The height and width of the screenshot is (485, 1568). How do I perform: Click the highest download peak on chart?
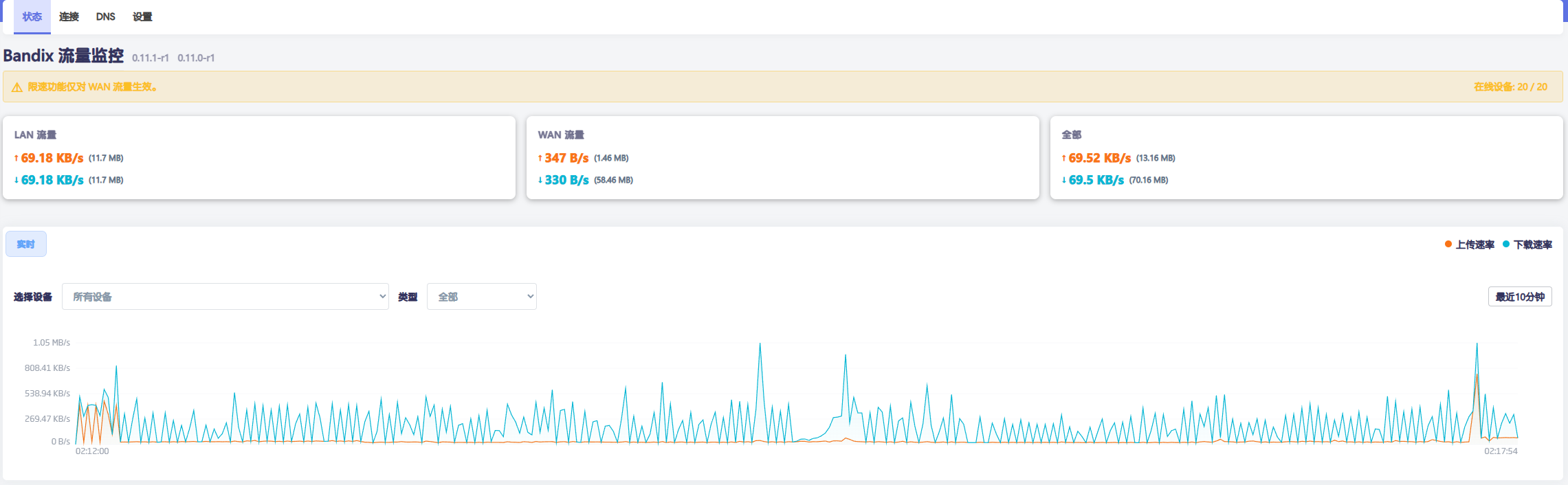(x=760, y=344)
